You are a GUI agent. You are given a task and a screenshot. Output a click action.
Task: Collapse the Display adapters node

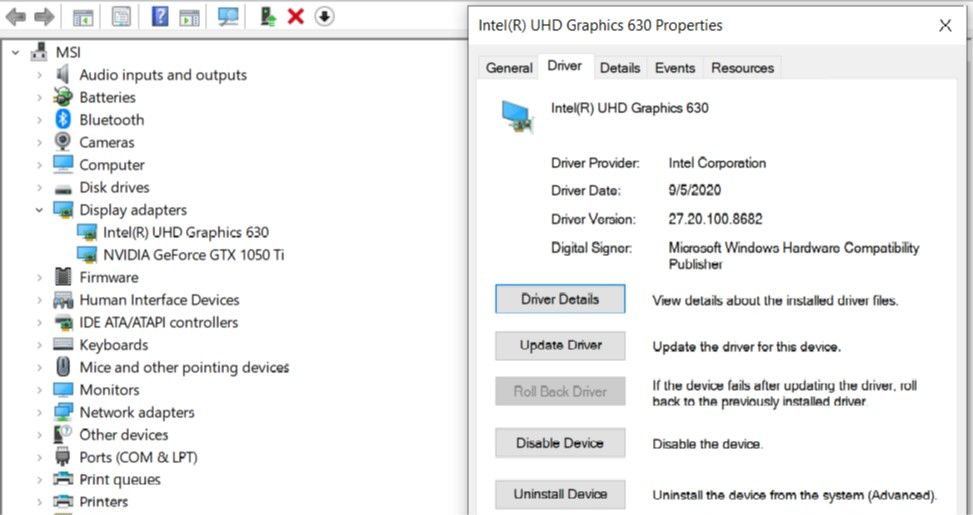click(x=39, y=210)
